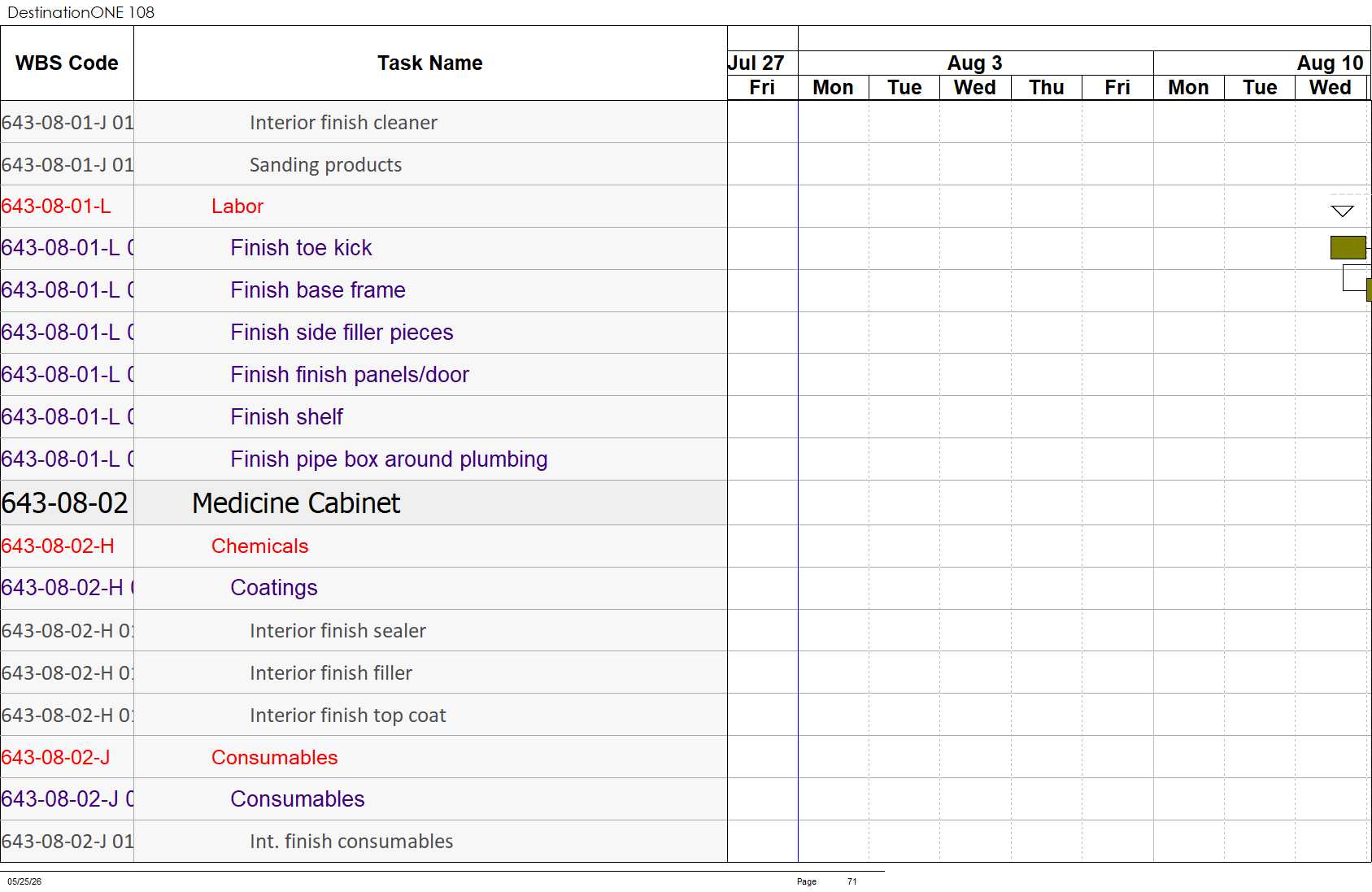
Task: Select the red Labor summary task
Action: coord(237,207)
